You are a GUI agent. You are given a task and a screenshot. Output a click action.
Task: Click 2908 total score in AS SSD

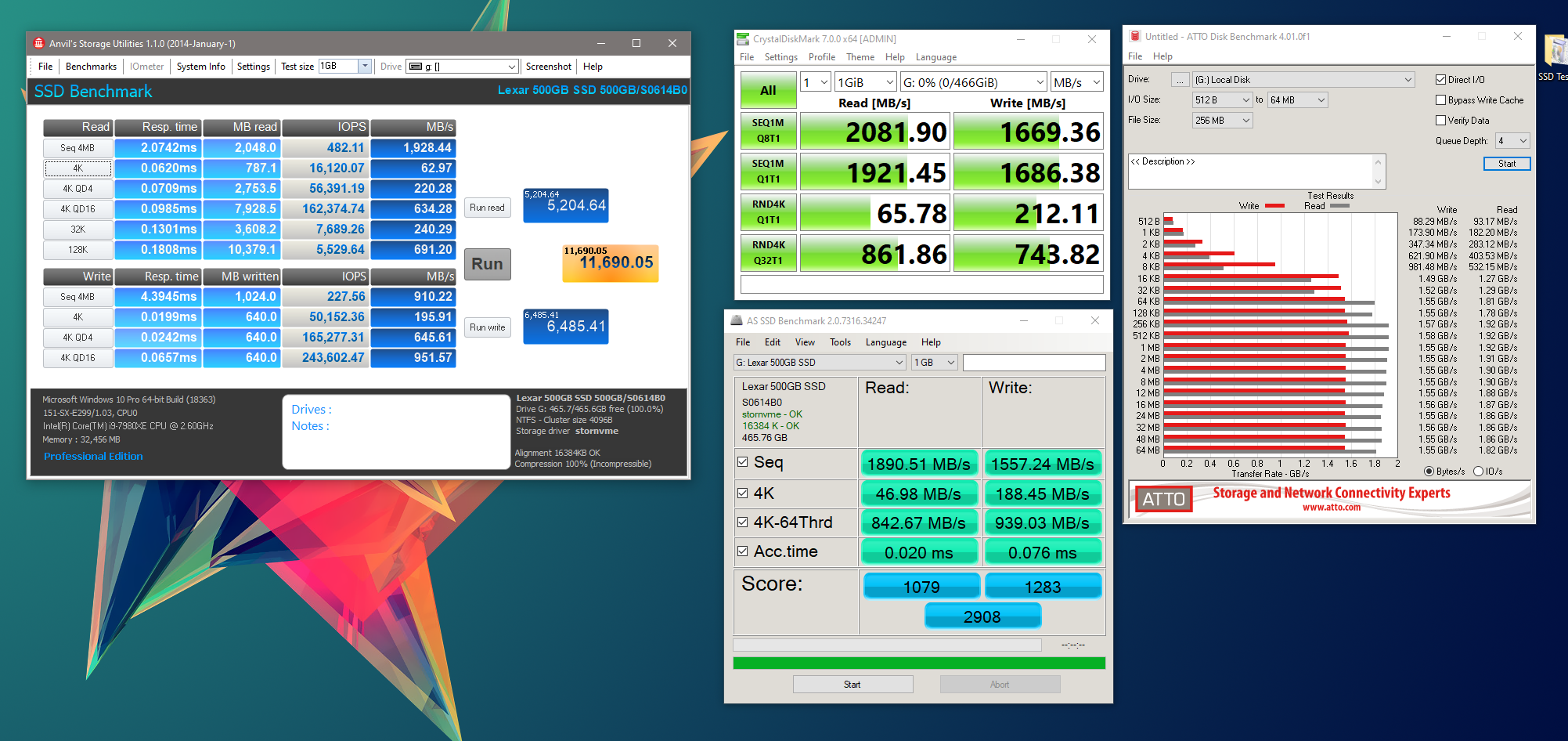coord(982,616)
